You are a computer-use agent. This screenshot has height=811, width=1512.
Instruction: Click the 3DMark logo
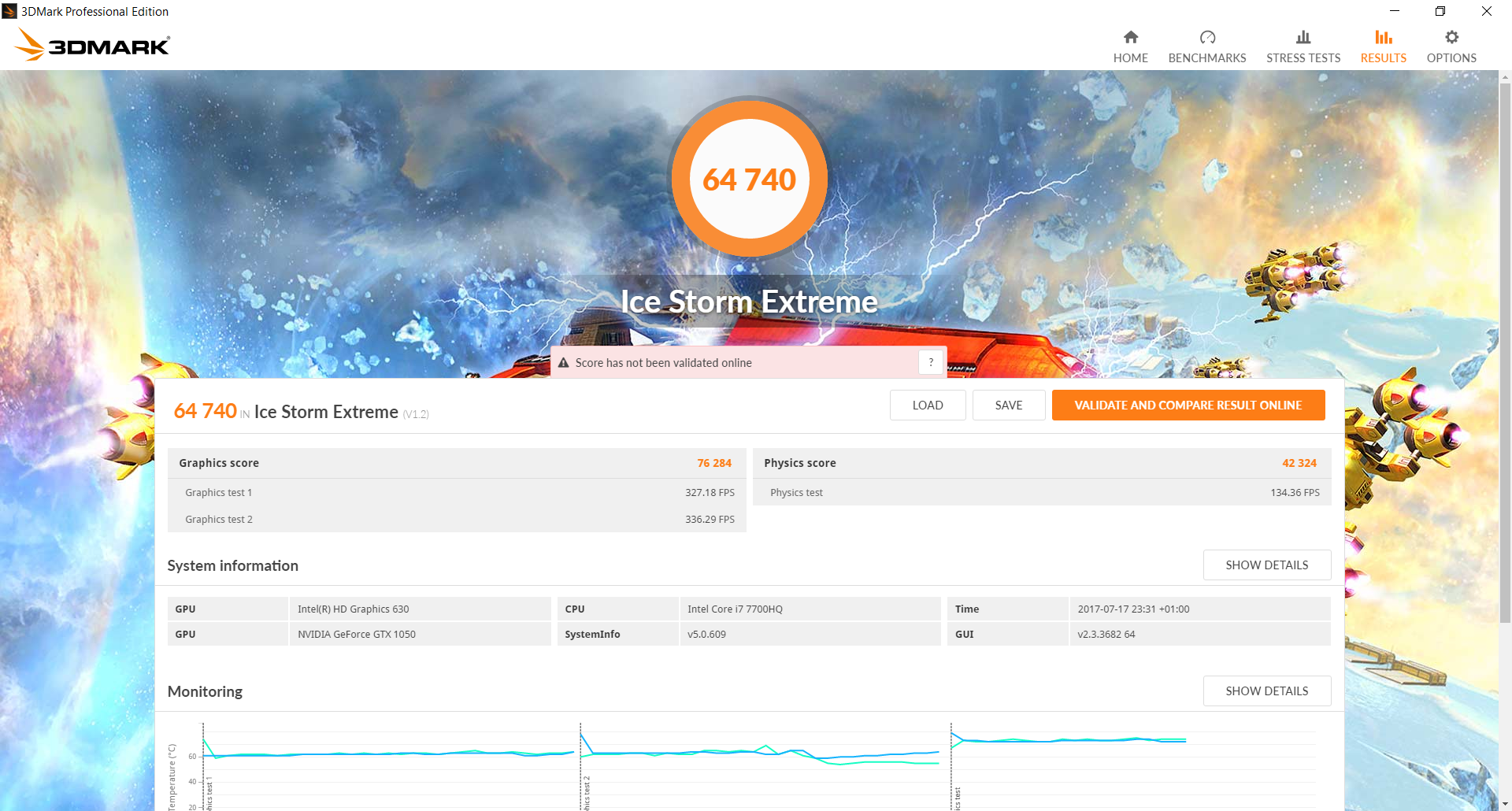point(92,45)
